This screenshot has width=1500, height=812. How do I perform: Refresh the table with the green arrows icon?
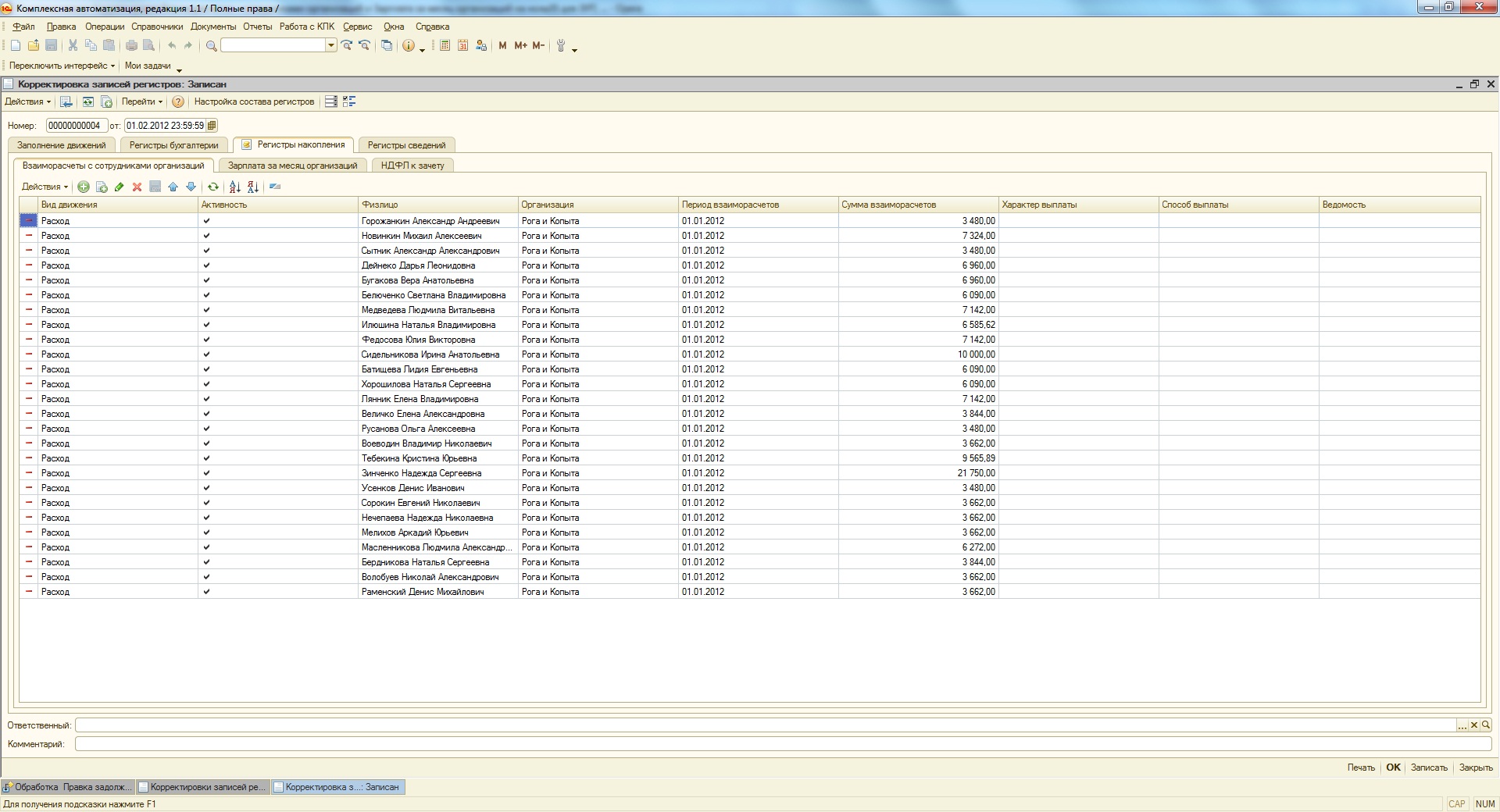(212, 187)
